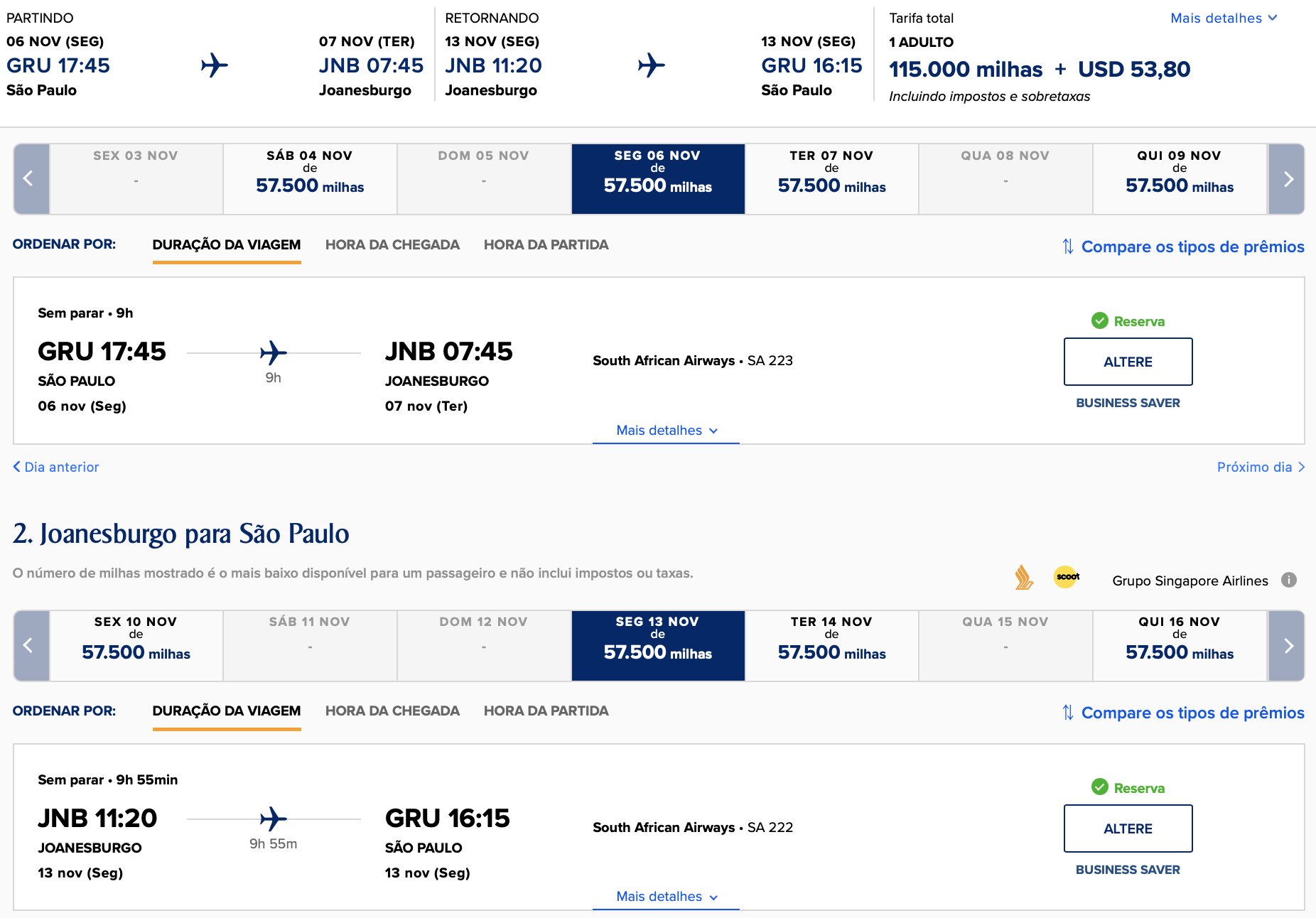Open the Grupo Singapore Airlines info icon
The width and height of the screenshot is (1316, 918).
tap(1289, 580)
